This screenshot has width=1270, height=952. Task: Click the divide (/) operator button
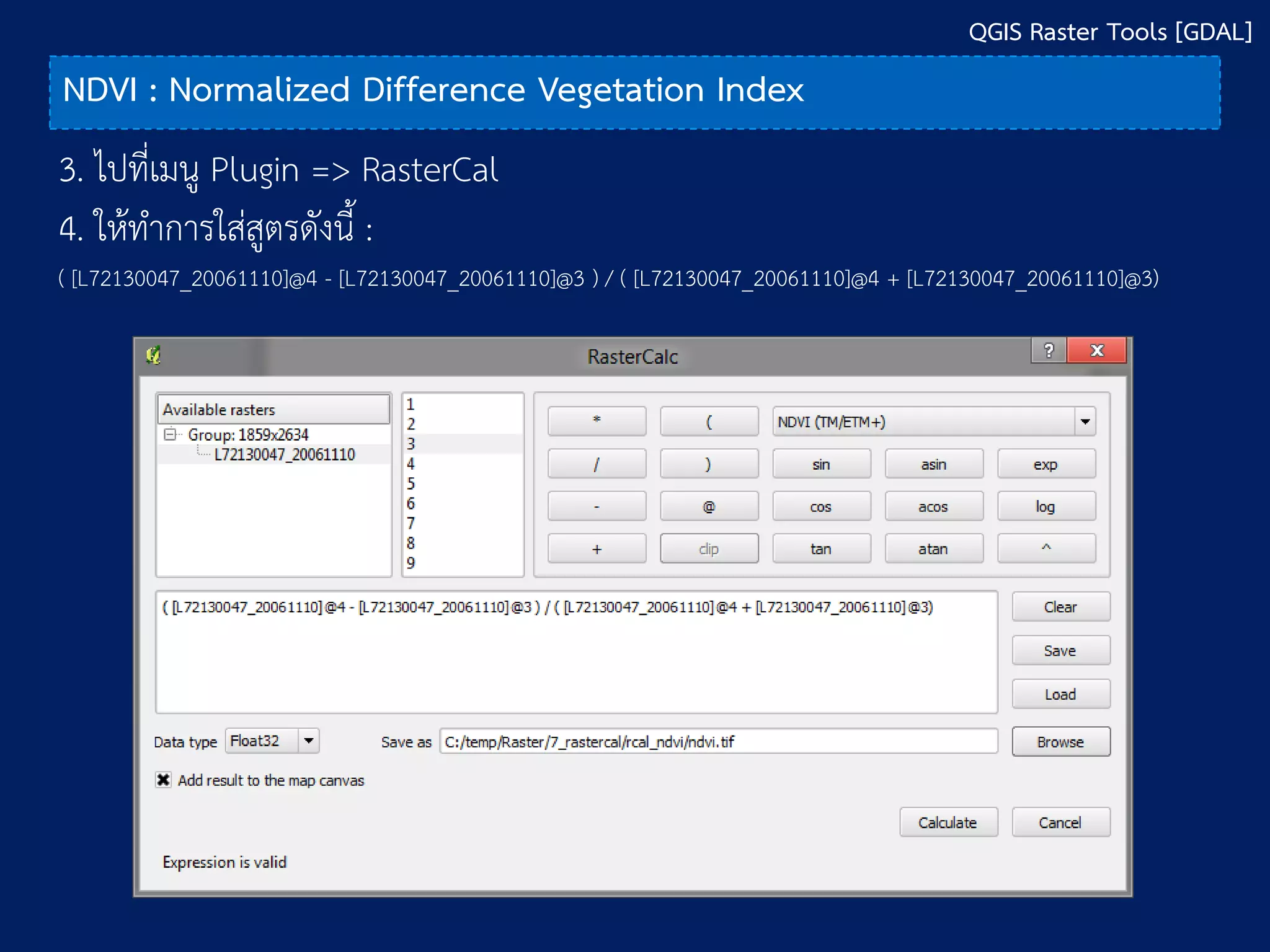(x=597, y=464)
